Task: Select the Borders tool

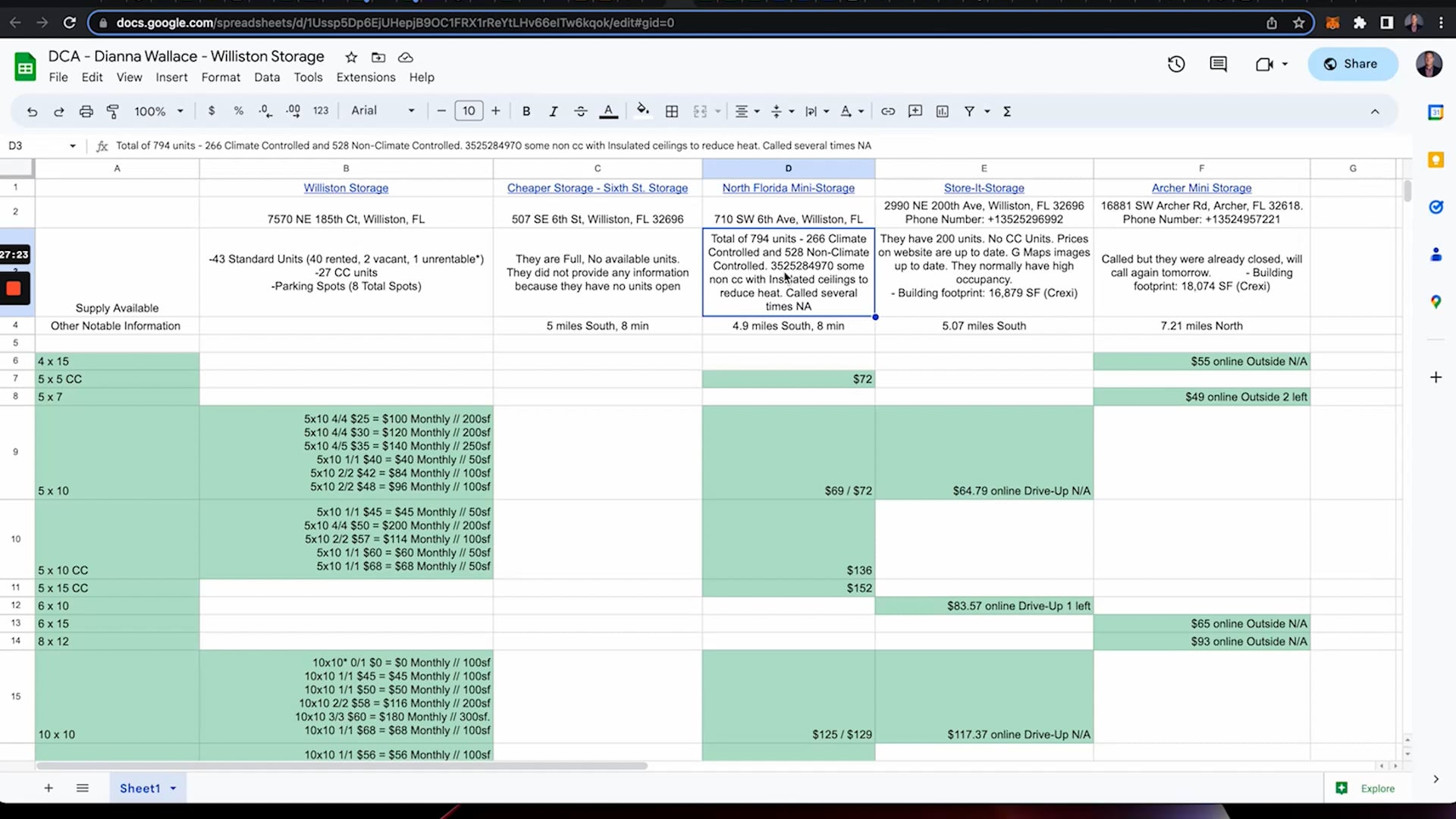Action: [671, 111]
